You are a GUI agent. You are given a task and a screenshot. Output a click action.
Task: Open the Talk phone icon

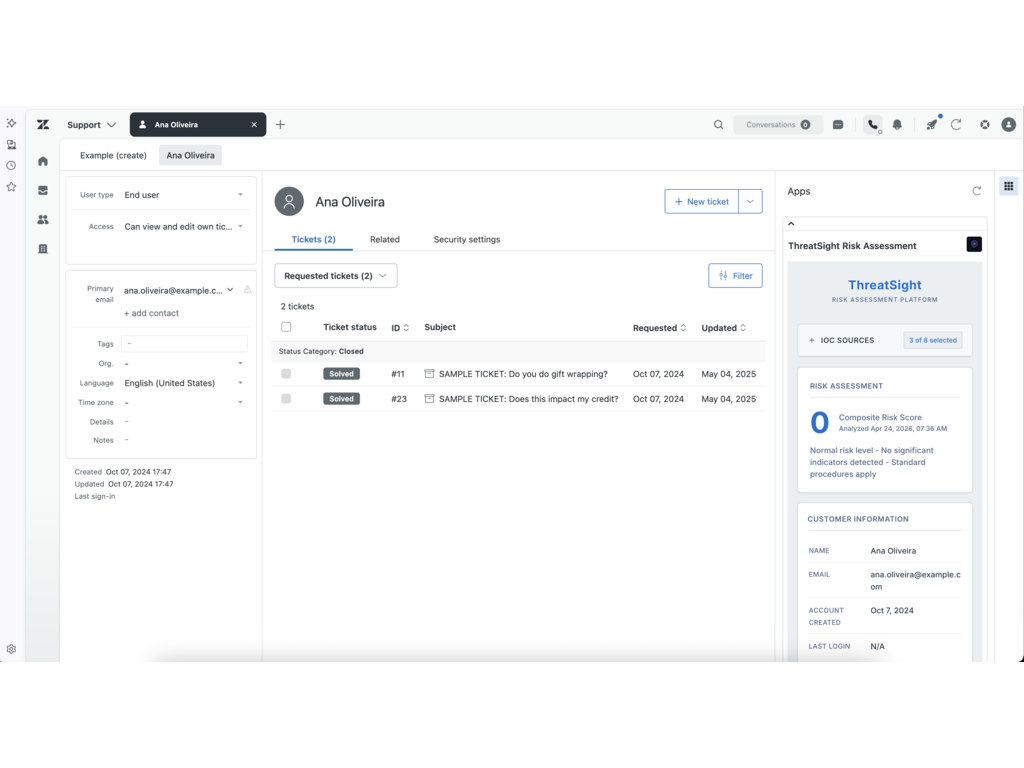coord(872,125)
